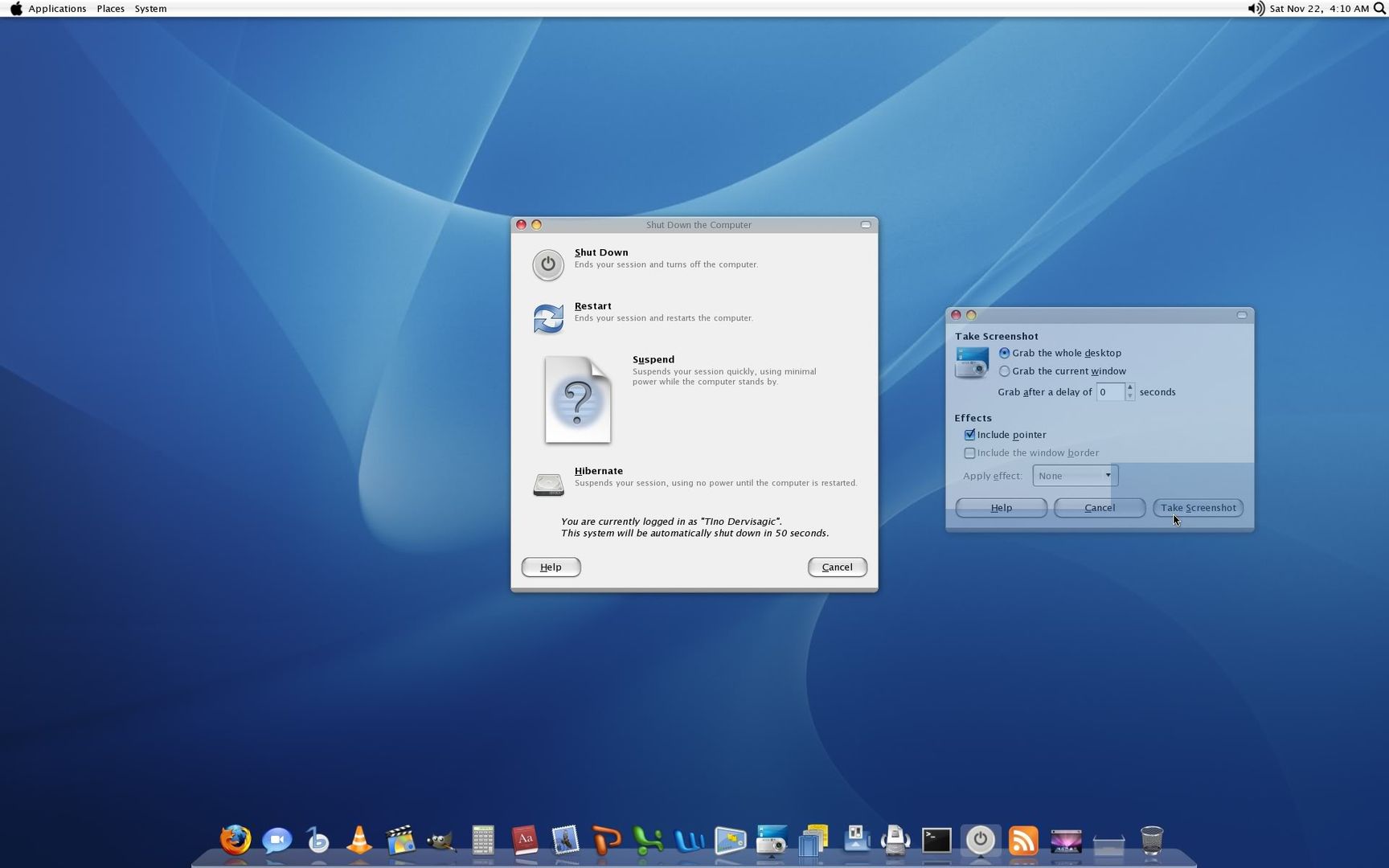The width and height of the screenshot is (1389, 868).
Task: Click inside the delay seconds field
Action: 1112,391
